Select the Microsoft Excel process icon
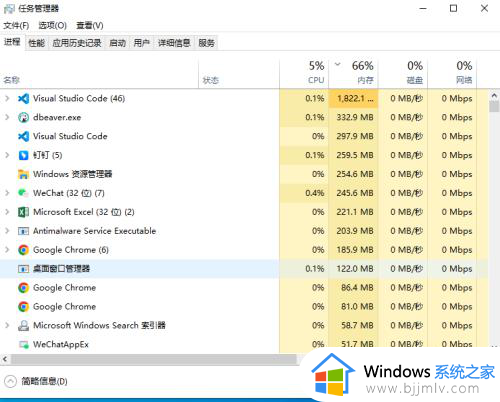This screenshot has height=402, width=500. coord(23,212)
